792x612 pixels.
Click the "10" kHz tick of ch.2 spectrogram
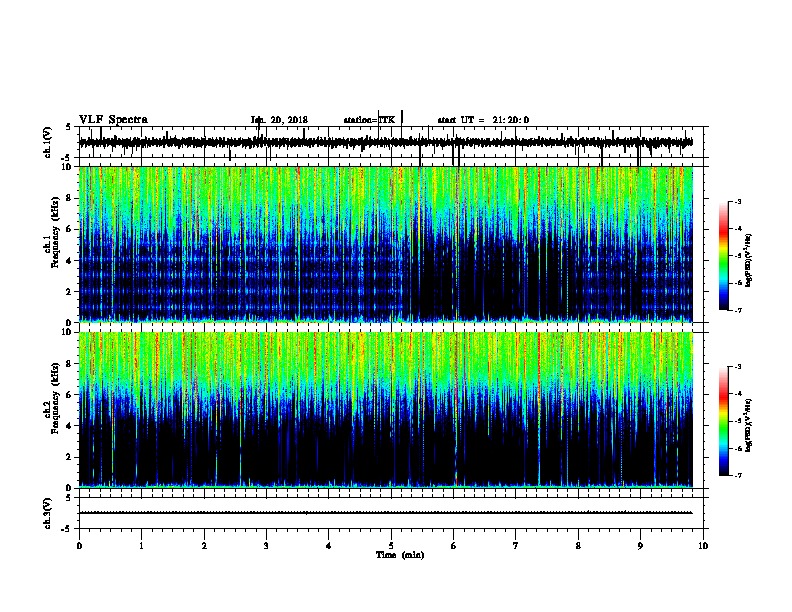67,332
